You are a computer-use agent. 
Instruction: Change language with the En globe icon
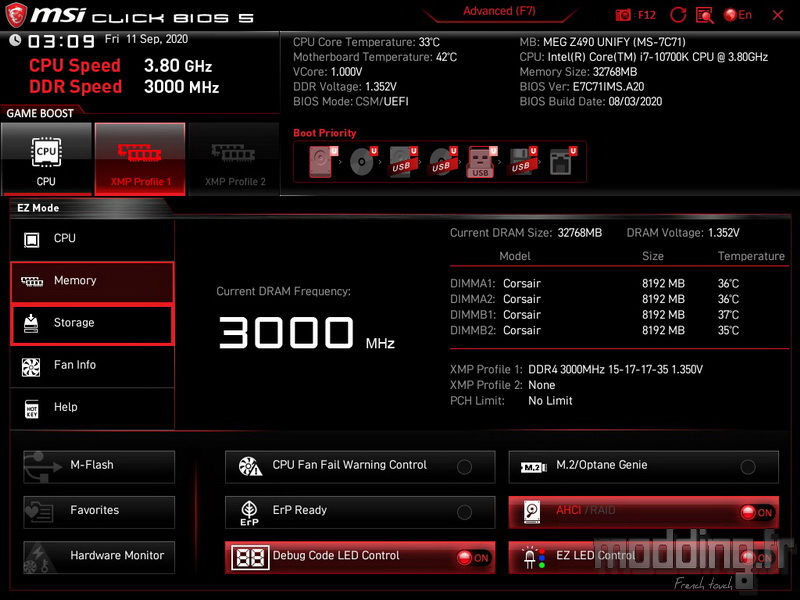[738, 15]
